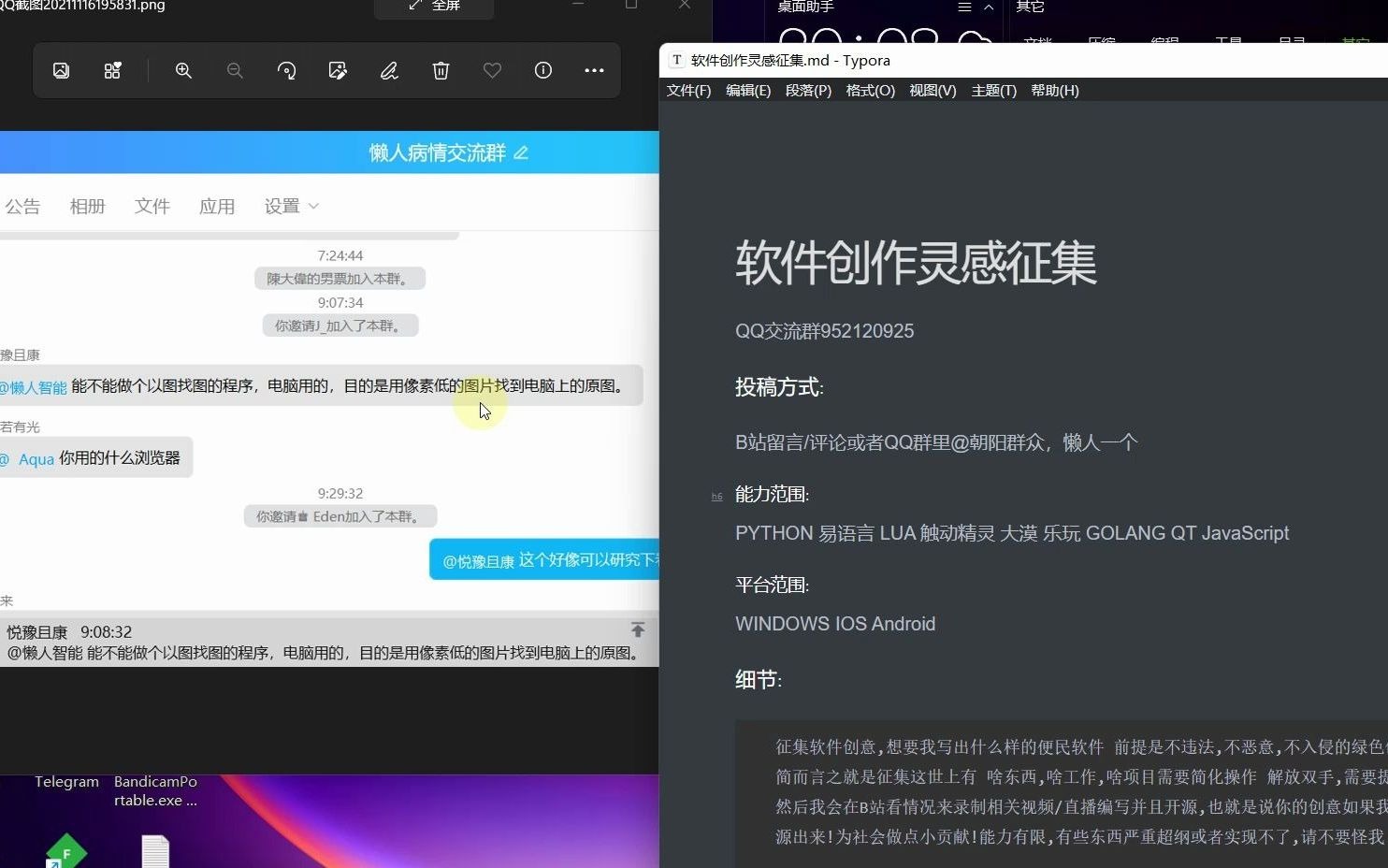The image size is (1388, 868).
Task: Click edit pencil next to 懒人病情交流群 title
Action: [521, 152]
